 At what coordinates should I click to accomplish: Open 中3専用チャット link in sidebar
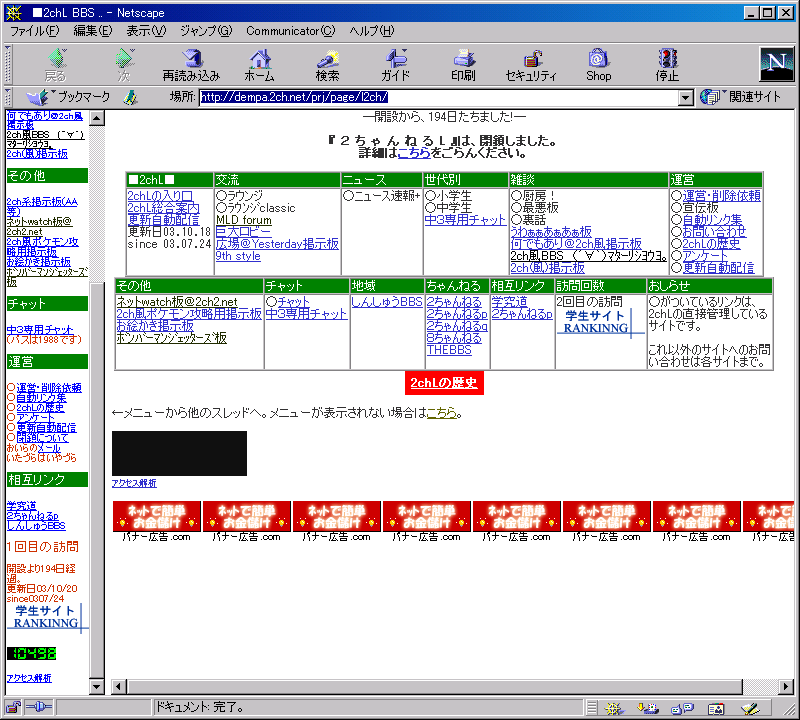[40, 330]
